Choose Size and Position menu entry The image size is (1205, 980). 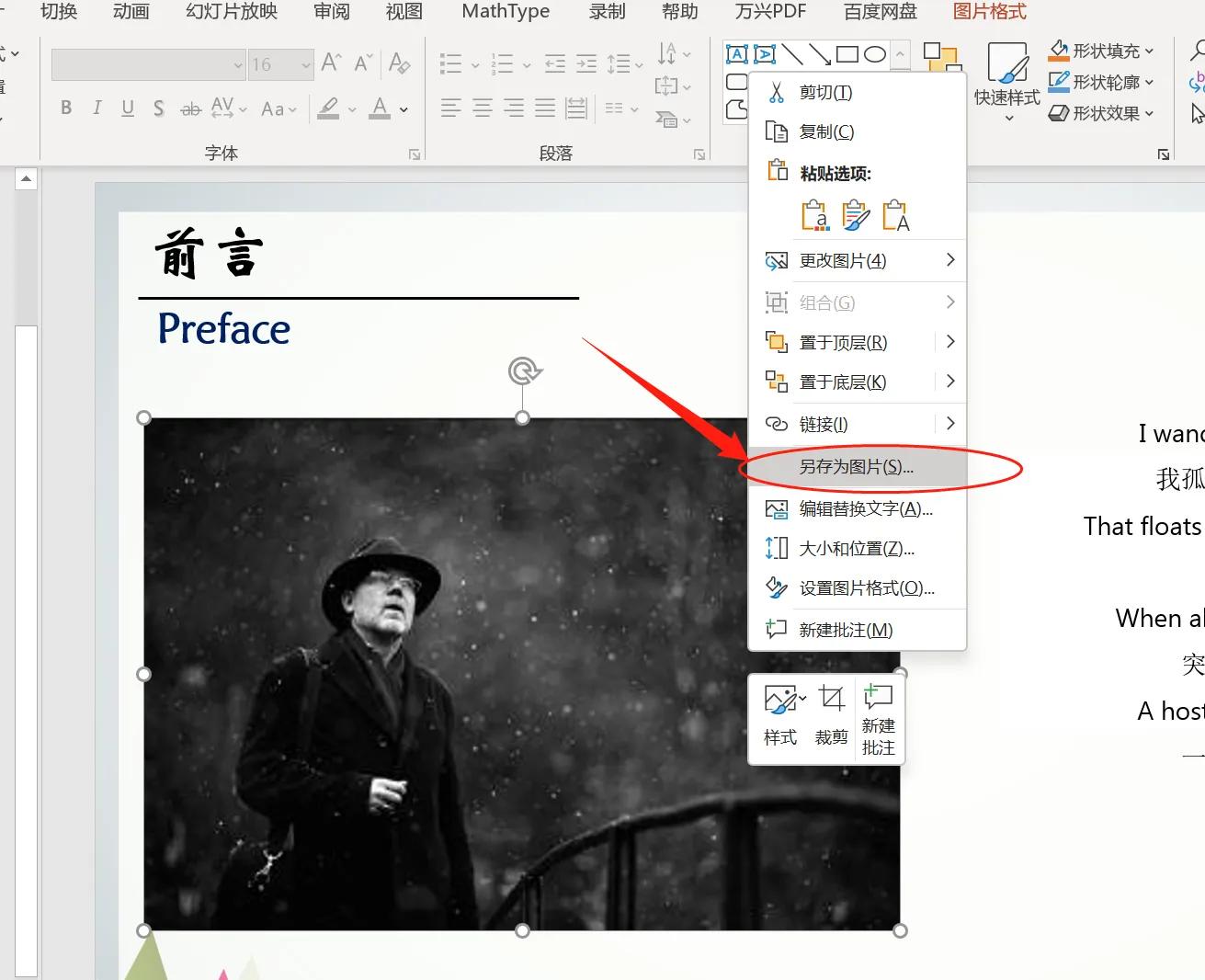[858, 549]
